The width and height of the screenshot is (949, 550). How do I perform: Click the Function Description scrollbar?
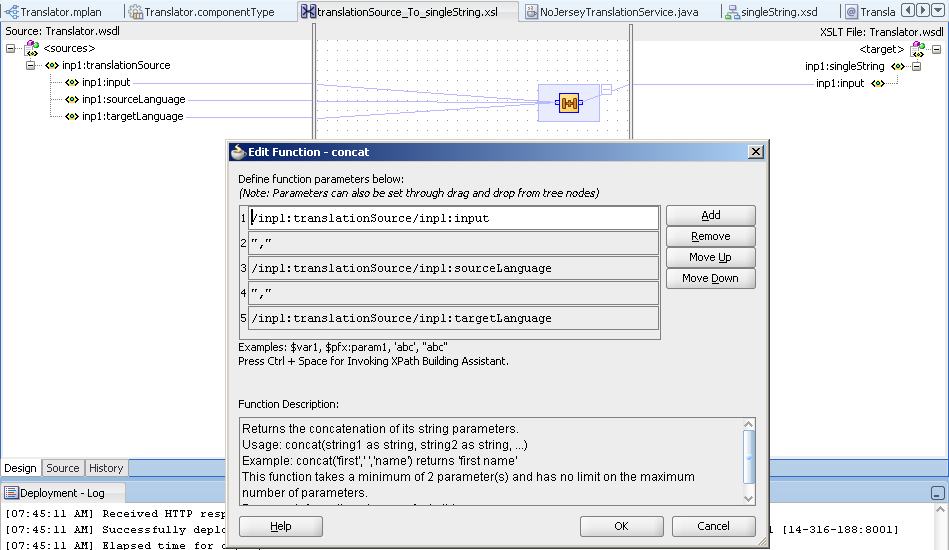[749, 460]
